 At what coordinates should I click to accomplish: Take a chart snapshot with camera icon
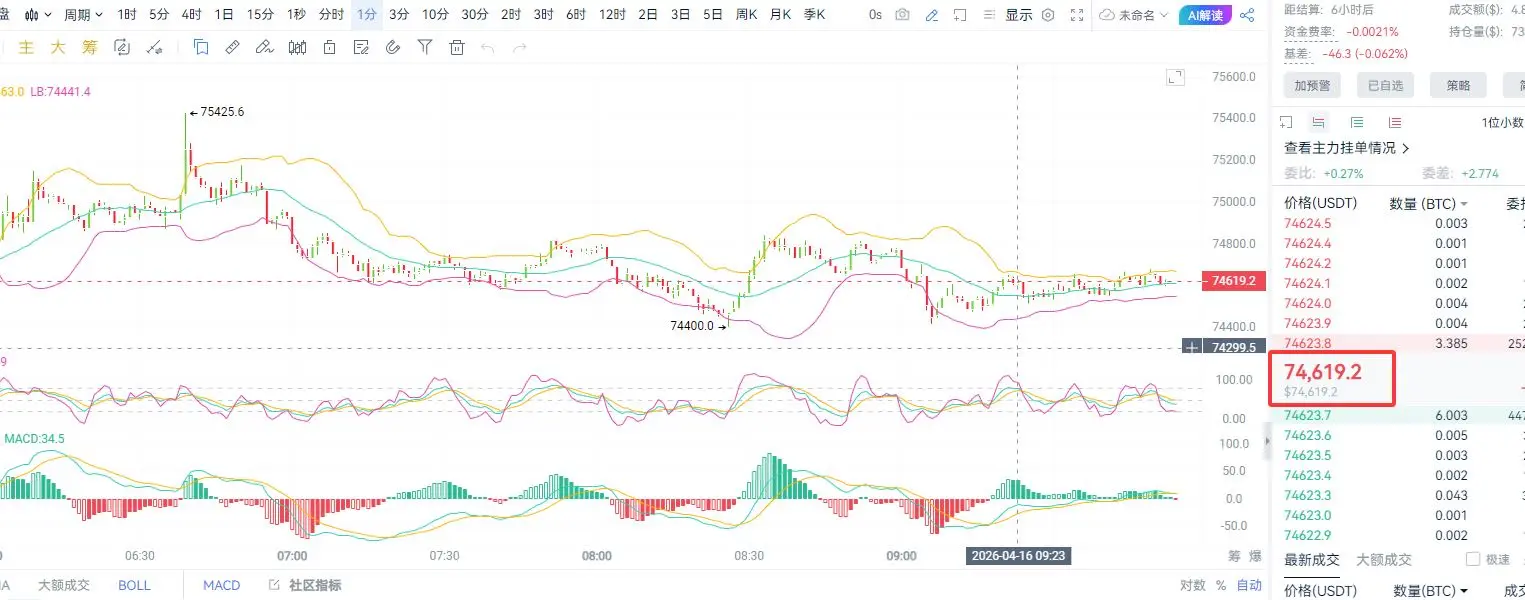pyautogui.click(x=903, y=15)
